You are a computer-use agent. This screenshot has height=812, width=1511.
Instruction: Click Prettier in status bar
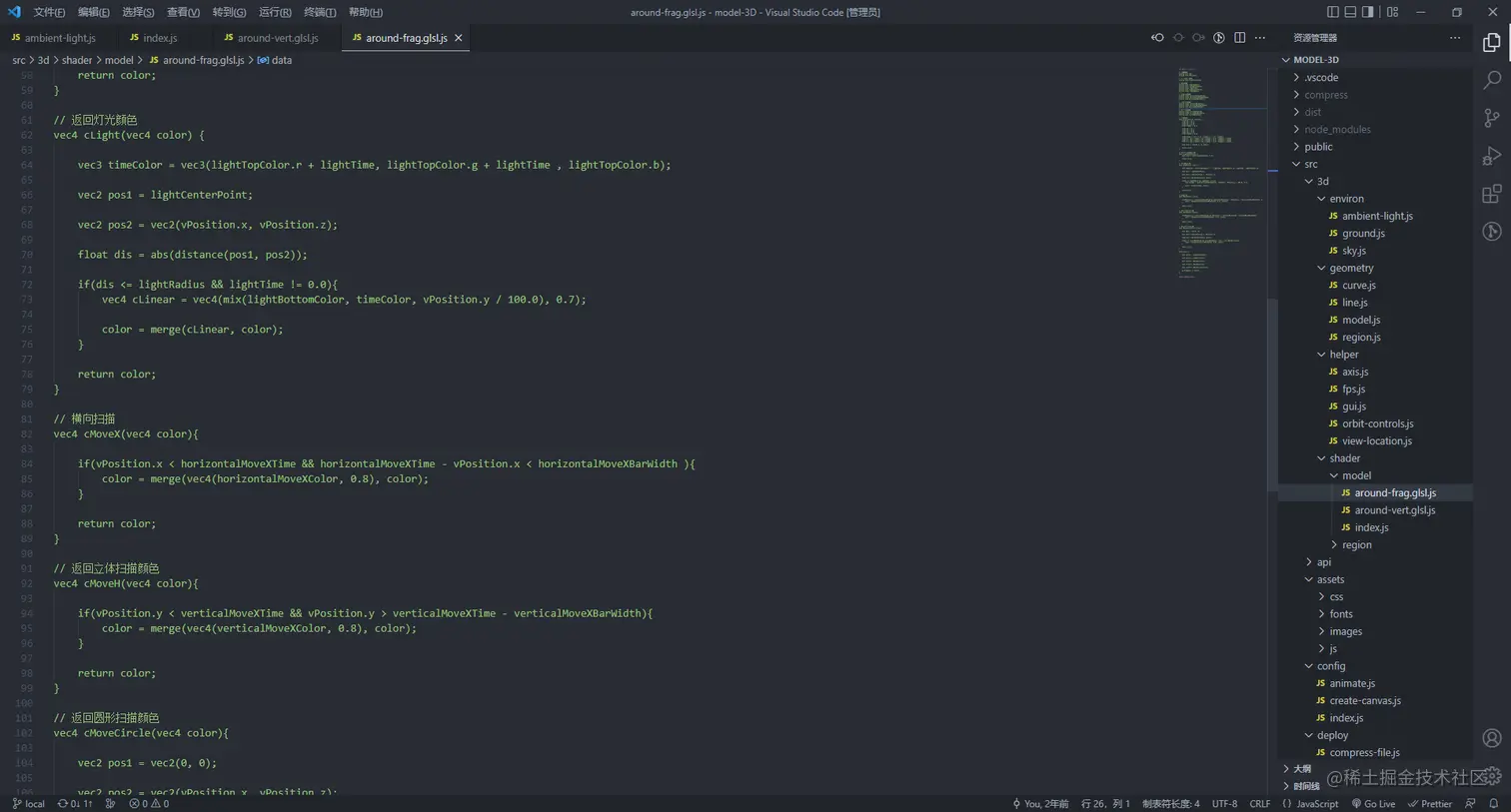(x=1429, y=804)
